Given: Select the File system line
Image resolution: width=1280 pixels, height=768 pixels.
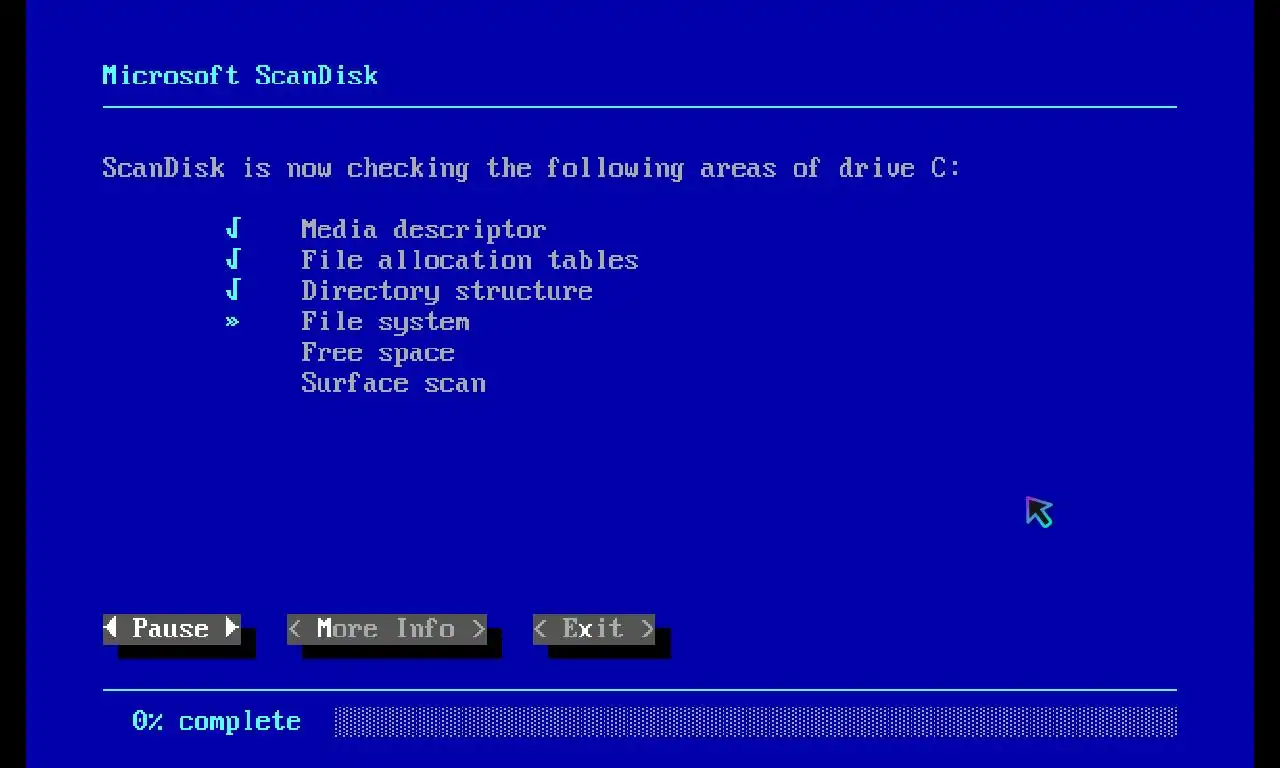Looking at the screenshot, I should coord(385,322).
